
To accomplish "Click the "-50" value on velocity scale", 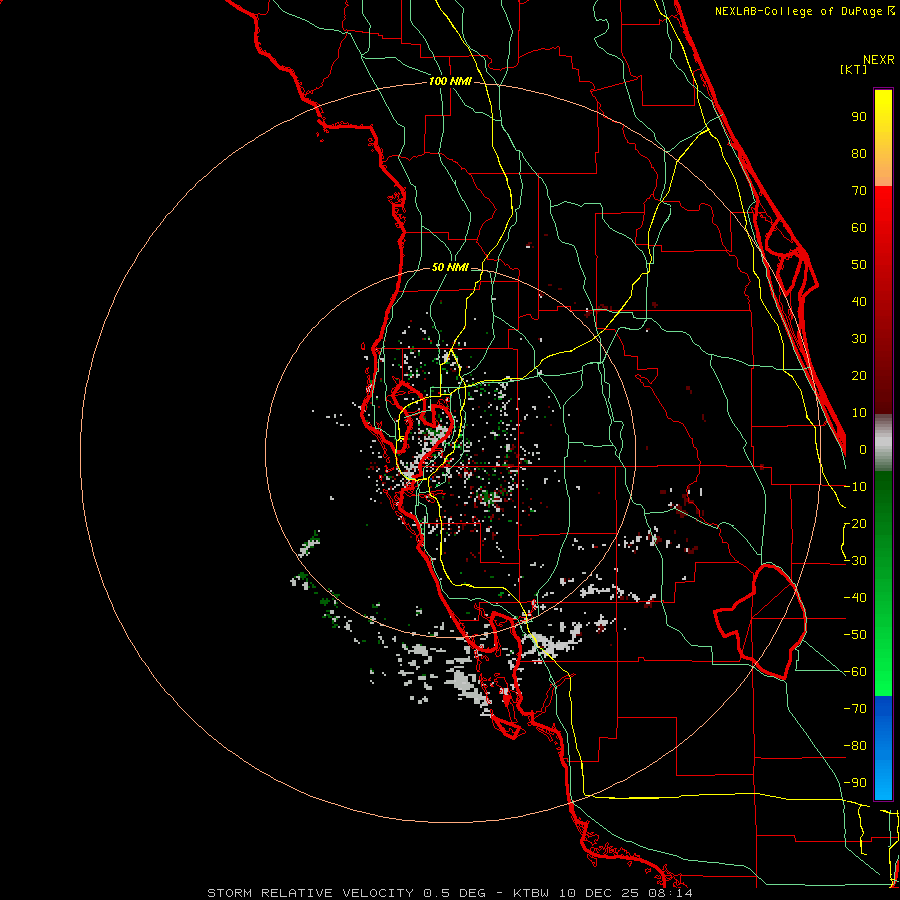I will coord(855,635).
